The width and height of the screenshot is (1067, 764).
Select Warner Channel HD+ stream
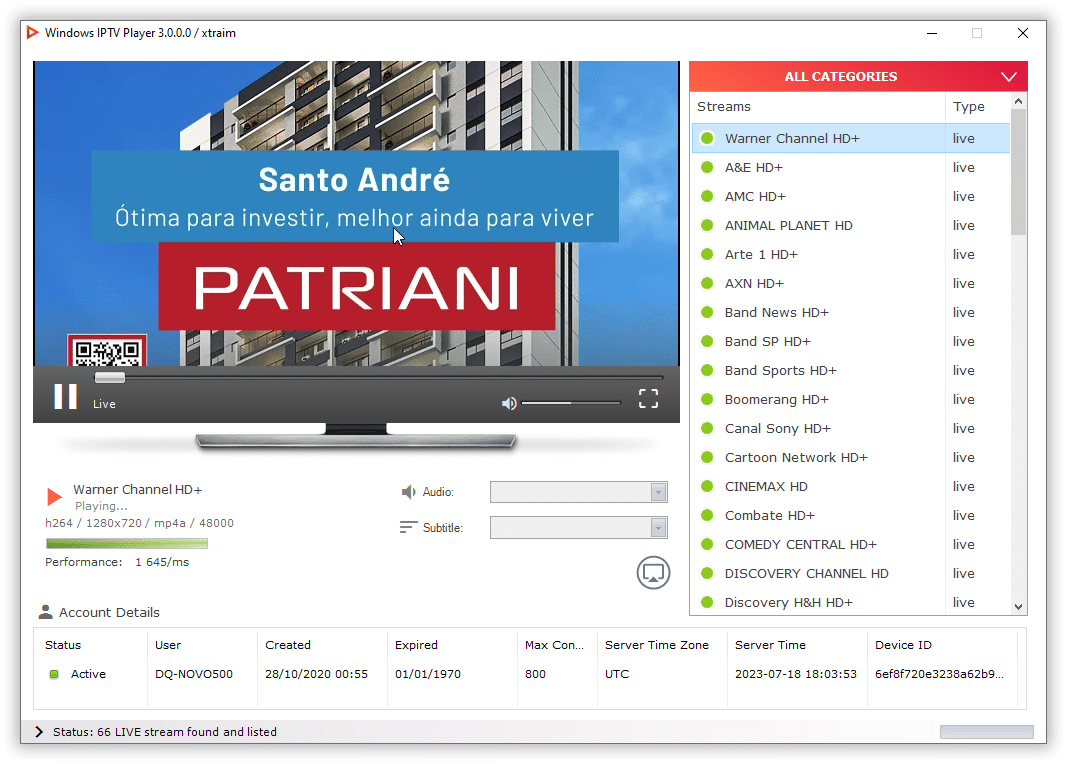(x=851, y=138)
